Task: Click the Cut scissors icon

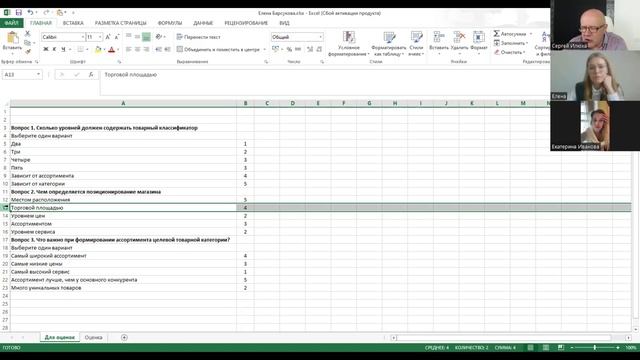Action: tap(27, 33)
